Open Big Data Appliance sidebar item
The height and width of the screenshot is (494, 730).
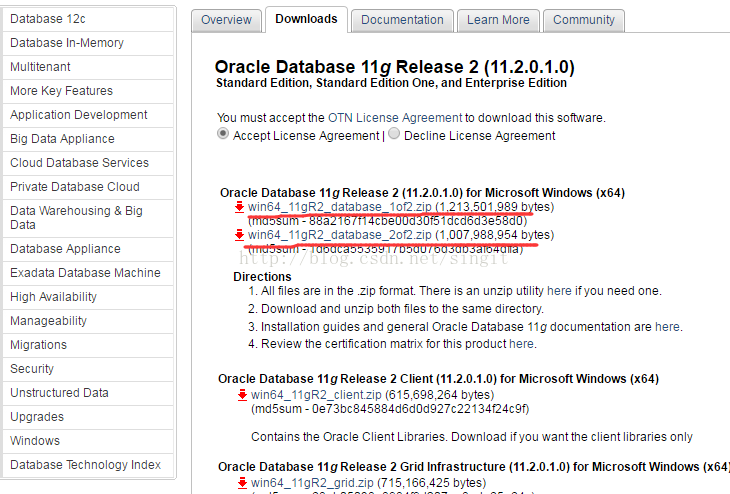(x=88, y=139)
